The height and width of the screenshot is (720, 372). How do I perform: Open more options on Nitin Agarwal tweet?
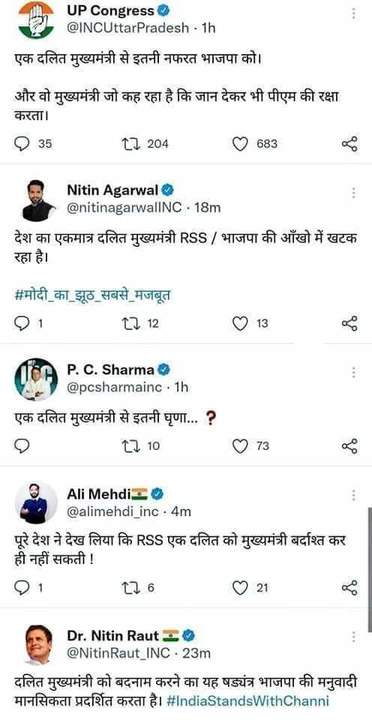(x=354, y=192)
